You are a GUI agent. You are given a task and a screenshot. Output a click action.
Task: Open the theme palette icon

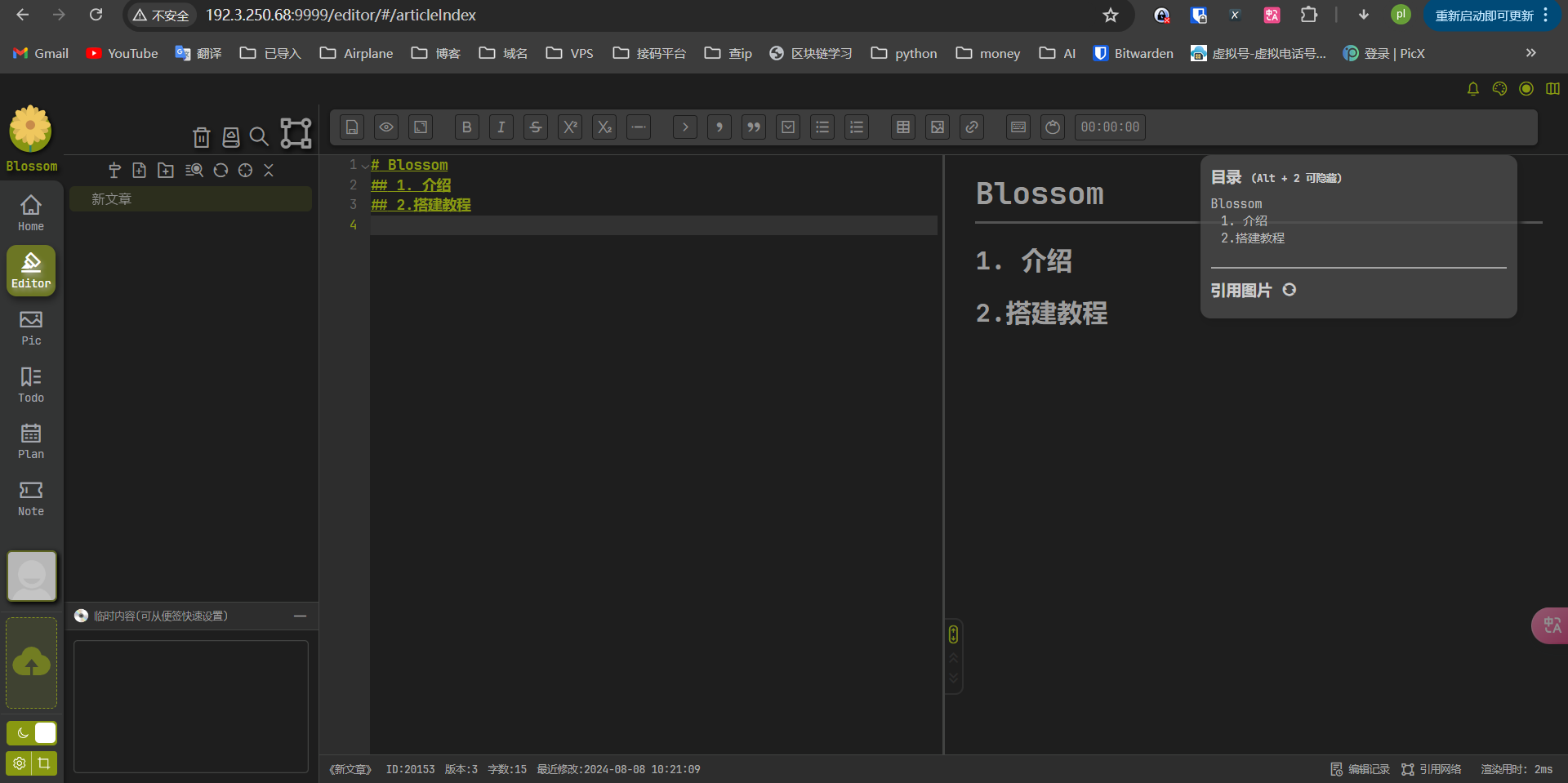[1499, 88]
